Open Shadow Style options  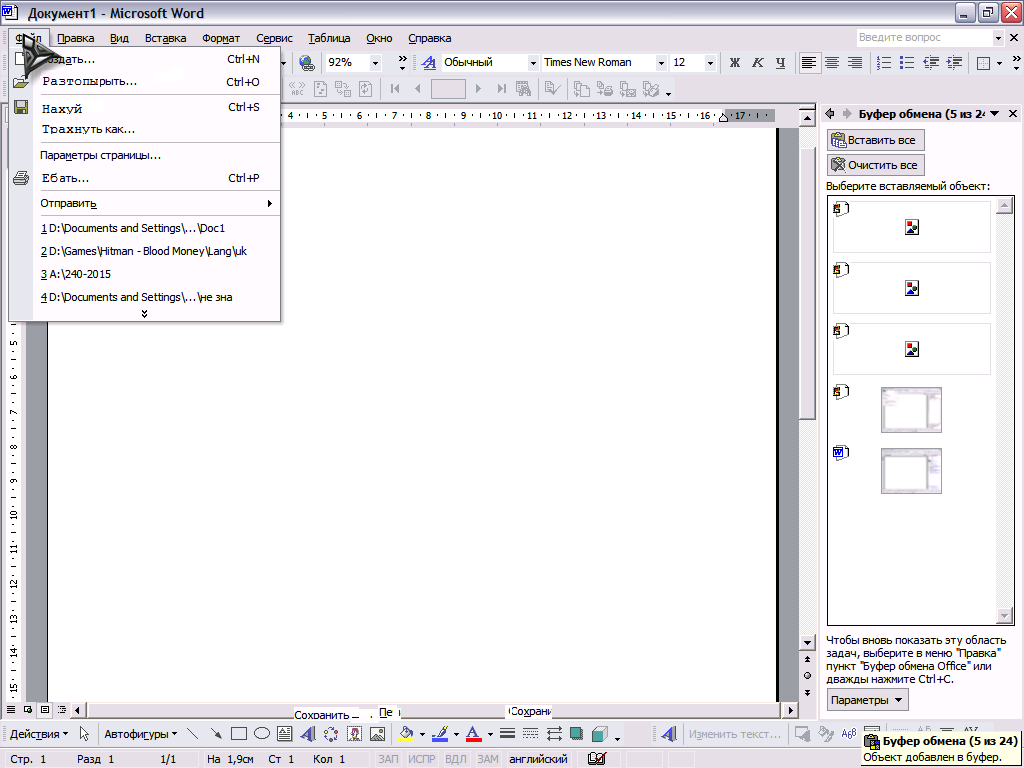tap(577, 734)
